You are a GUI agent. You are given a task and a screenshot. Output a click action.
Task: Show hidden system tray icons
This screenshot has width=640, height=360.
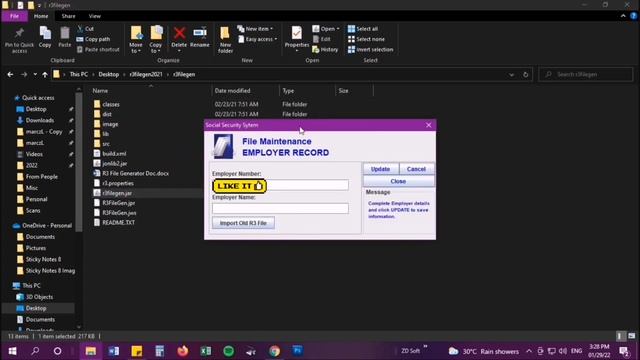(529, 351)
